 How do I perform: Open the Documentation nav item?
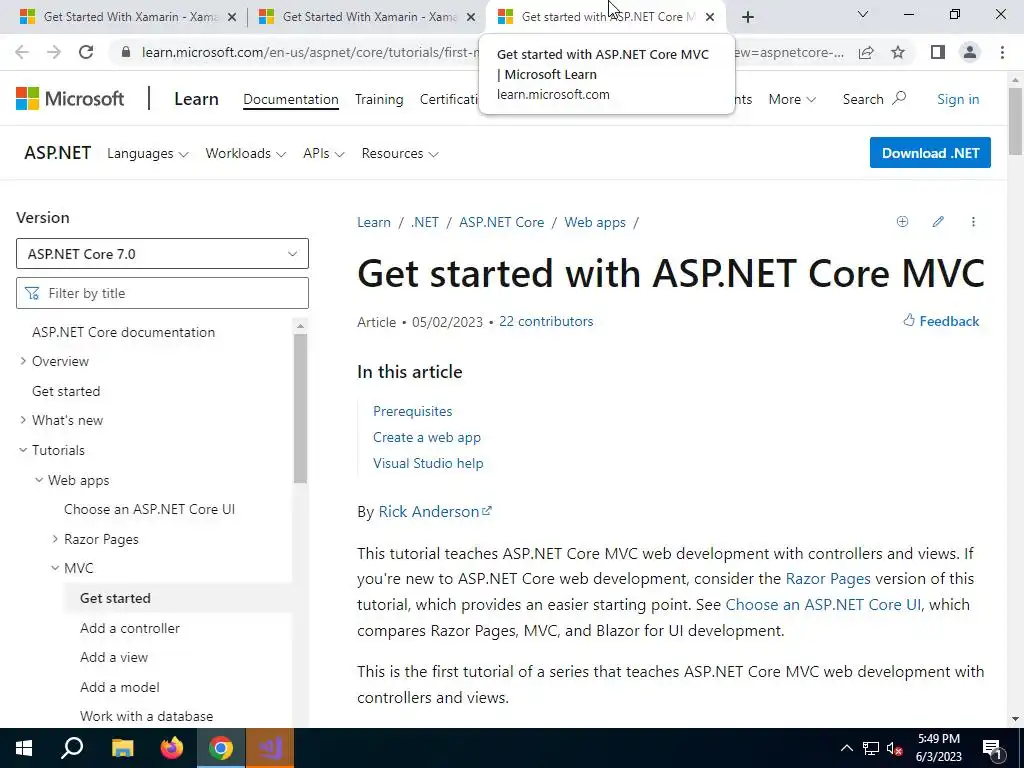[291, 99]
